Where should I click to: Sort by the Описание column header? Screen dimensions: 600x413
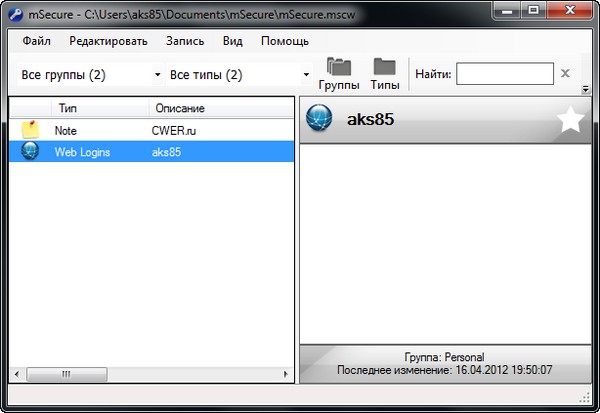pos(221,108)
